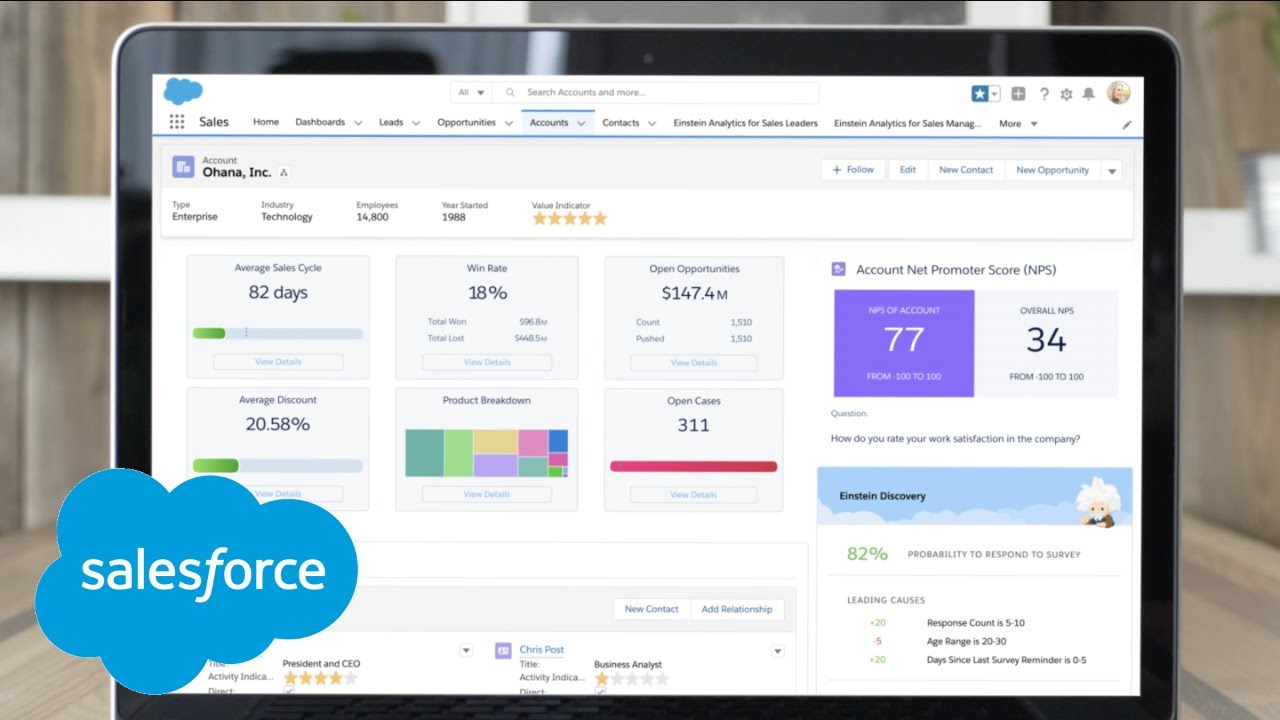Open the global actions plus icon
Screen dimensions: 1280x720
tap(1018, 93)
